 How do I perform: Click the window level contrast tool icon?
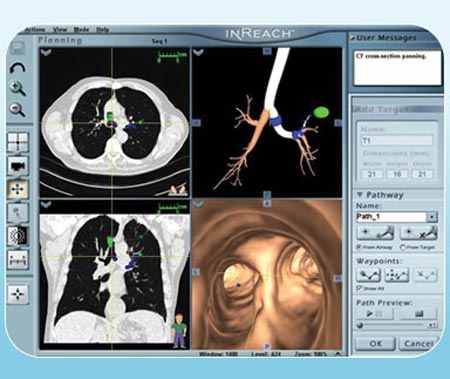pyautogui.click(x=18, y=236)
